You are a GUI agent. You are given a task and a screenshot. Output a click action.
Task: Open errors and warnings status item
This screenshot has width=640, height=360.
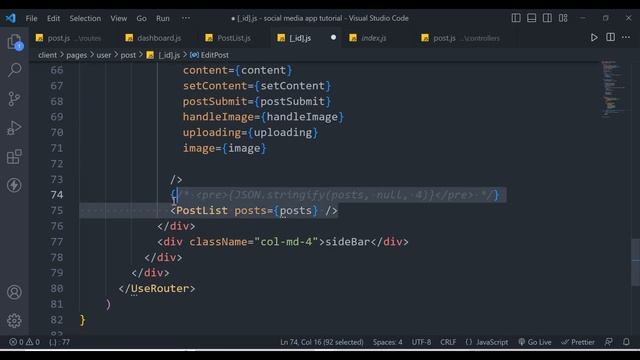tap(24, 342)
